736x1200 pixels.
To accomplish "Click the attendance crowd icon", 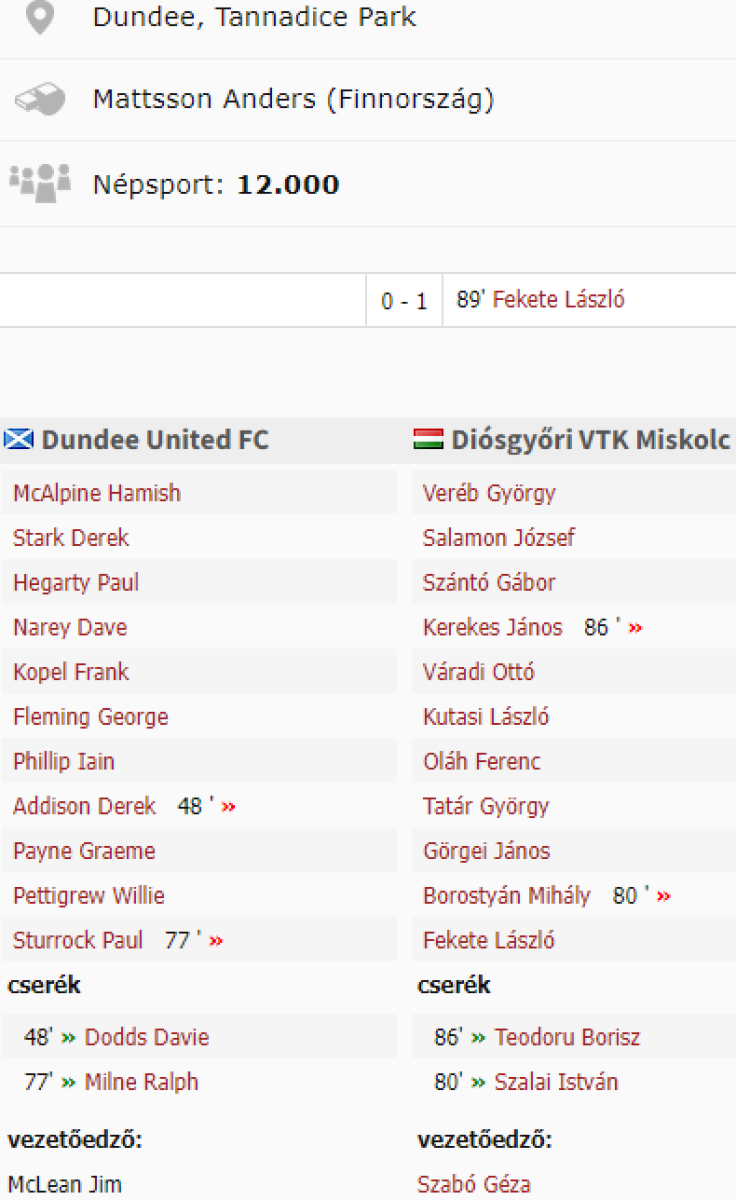I will (40, 183).
